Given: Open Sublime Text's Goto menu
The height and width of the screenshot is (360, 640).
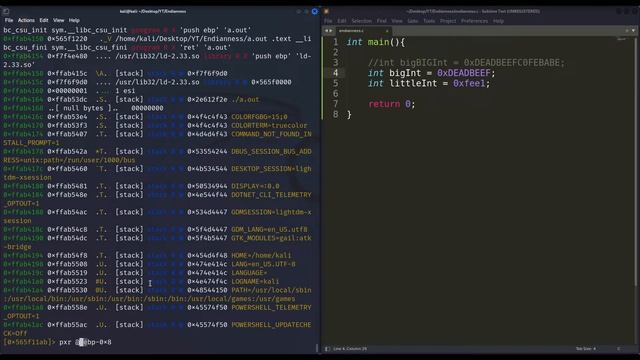Looking at the screenshot, I should [413, 21].
